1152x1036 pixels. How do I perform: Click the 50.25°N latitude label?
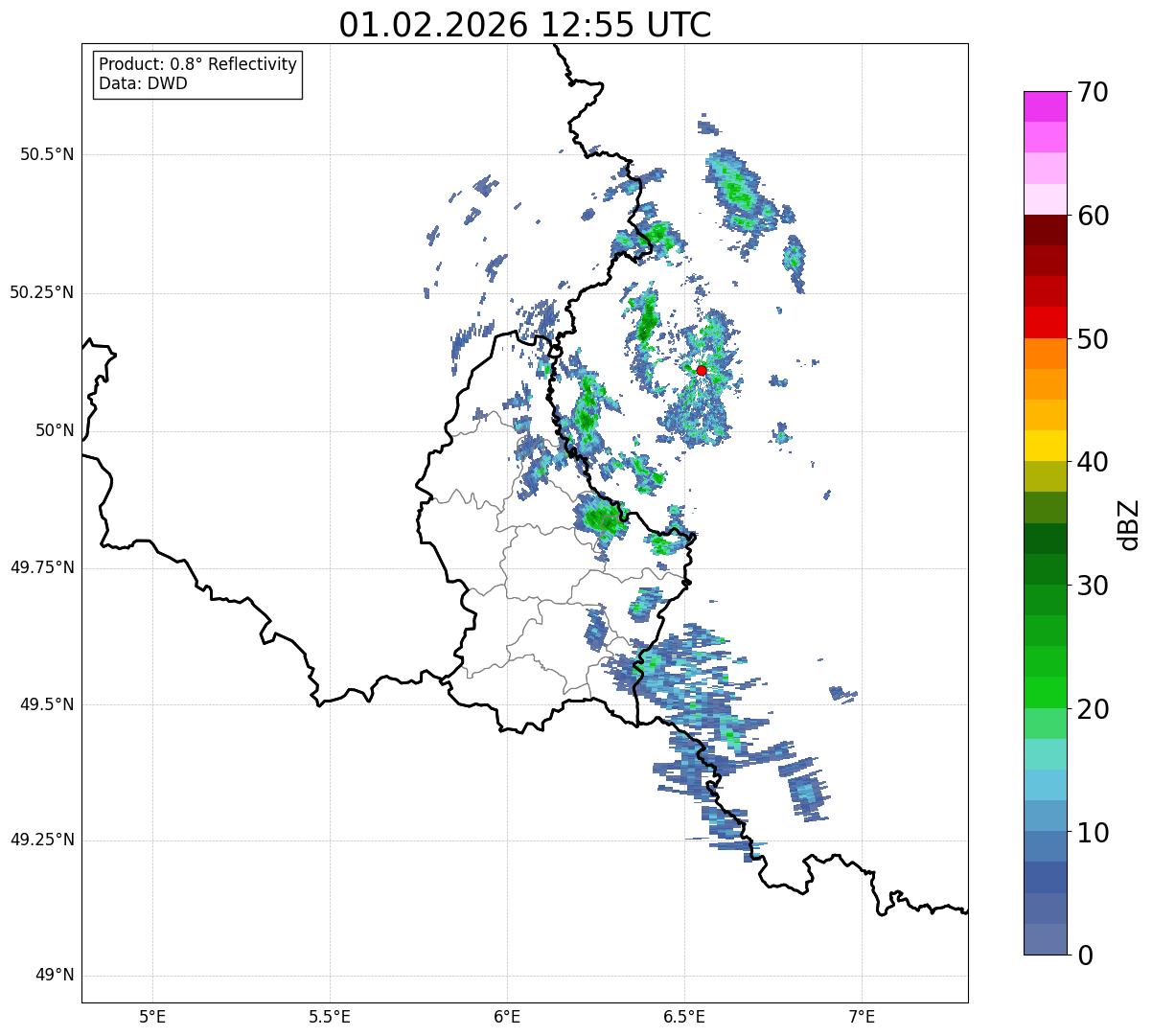tap(42, 292)
